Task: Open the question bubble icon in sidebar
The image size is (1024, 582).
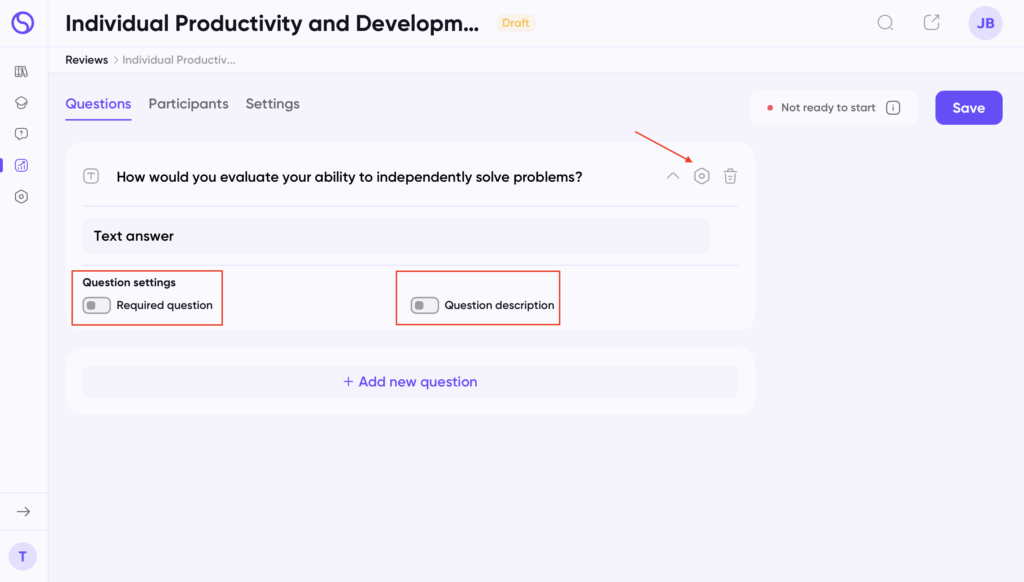Action: click(x=21, y=134)
